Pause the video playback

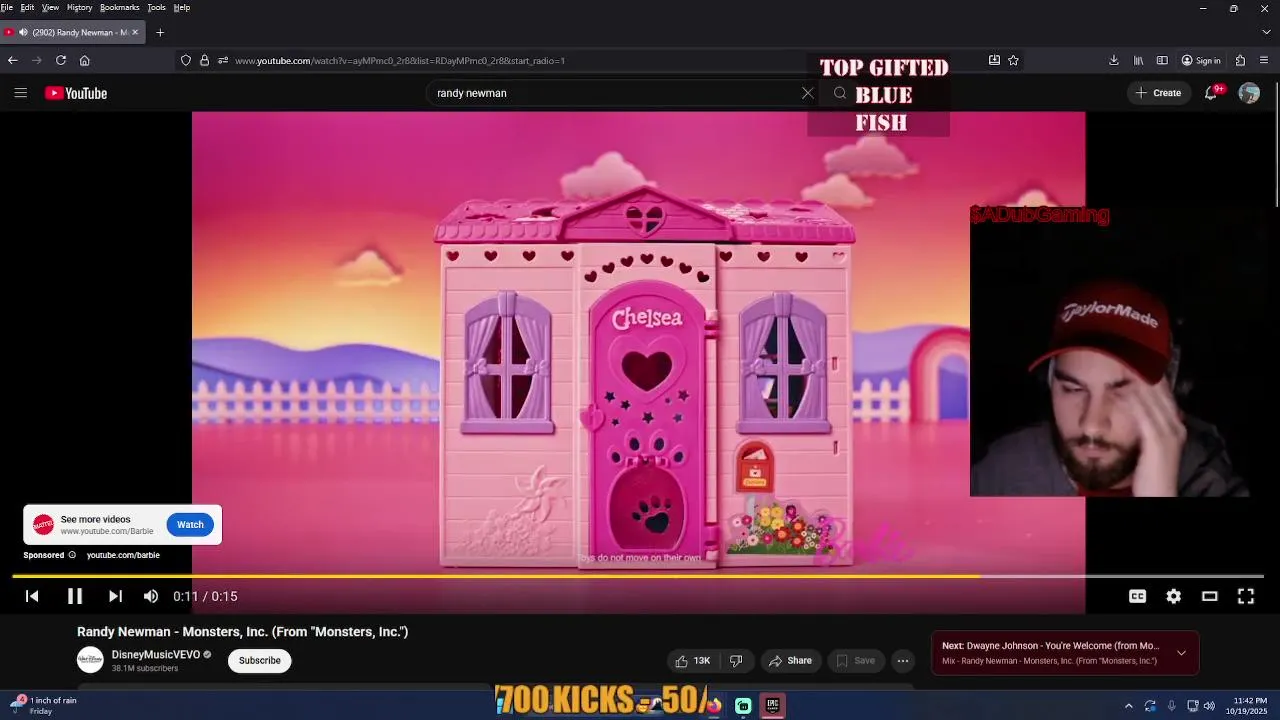pyautogui.click(x=74, y=596)
